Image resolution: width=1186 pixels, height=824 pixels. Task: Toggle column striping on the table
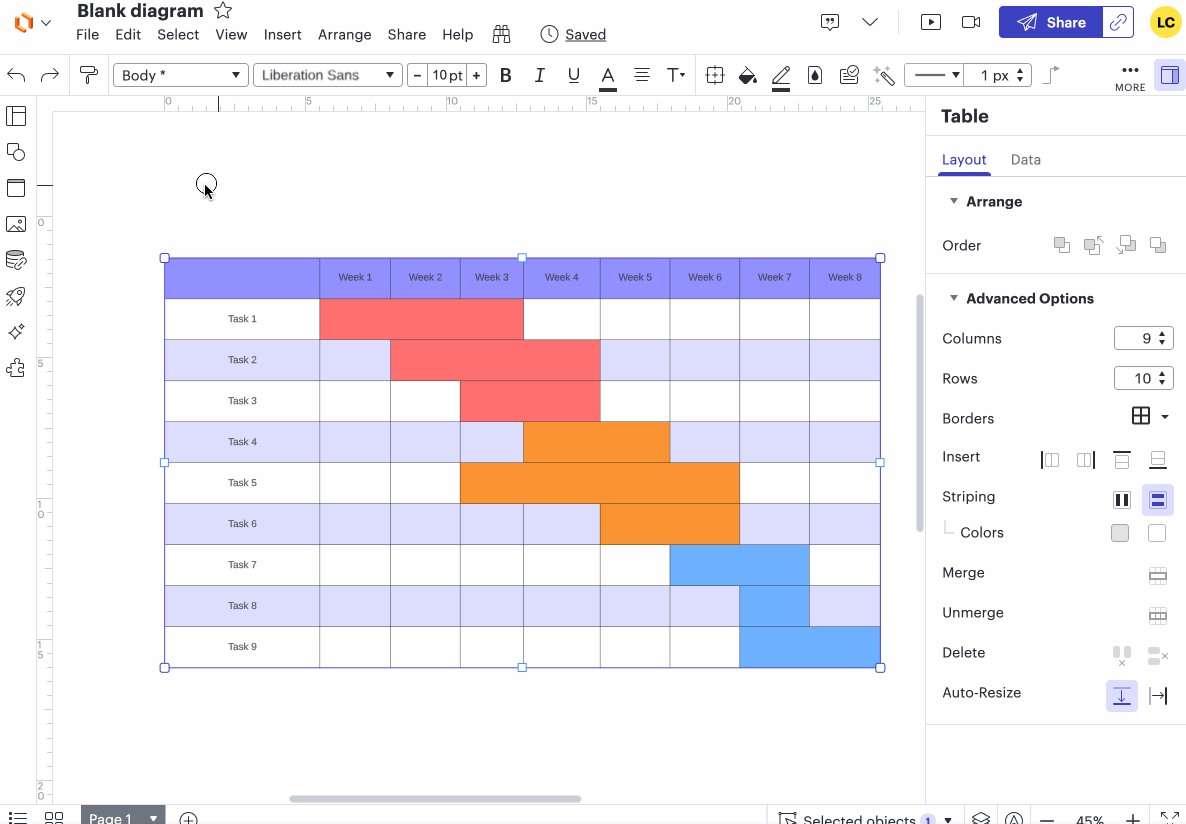[1121, 499]
